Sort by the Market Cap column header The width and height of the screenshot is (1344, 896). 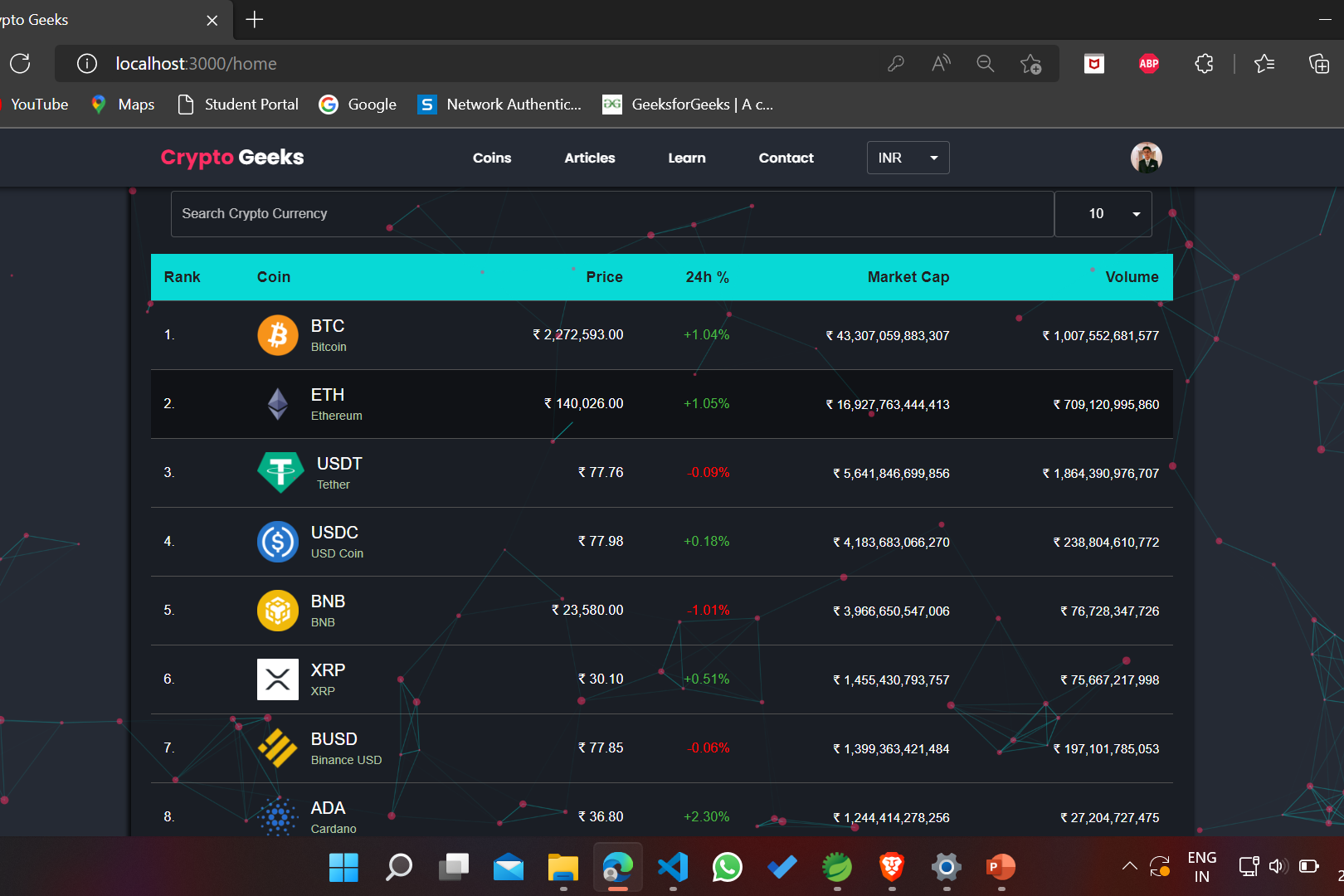click(908, 277)
